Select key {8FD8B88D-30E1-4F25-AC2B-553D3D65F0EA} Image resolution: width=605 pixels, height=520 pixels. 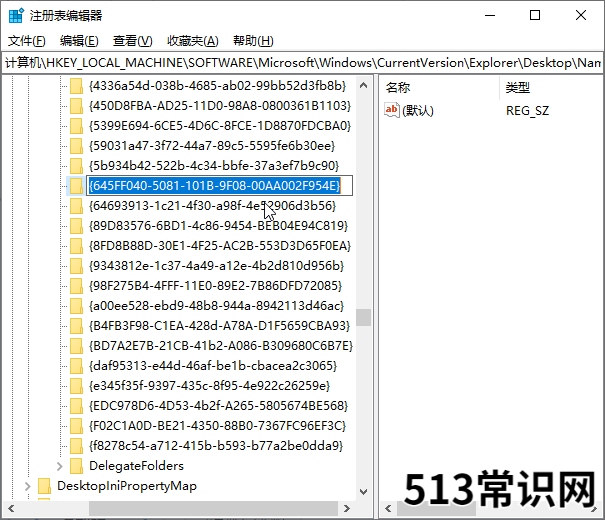tap(220, 246)
